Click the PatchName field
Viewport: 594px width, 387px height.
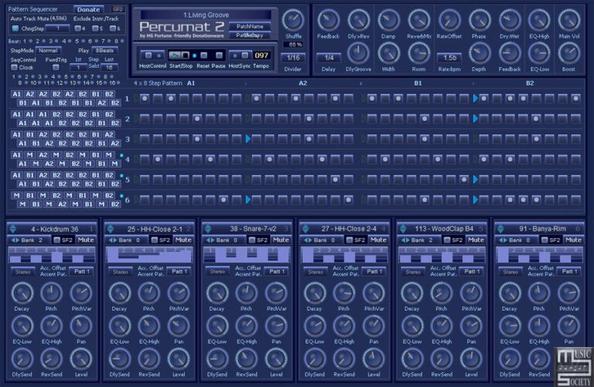pyautogui.click(x=250, y=27)
